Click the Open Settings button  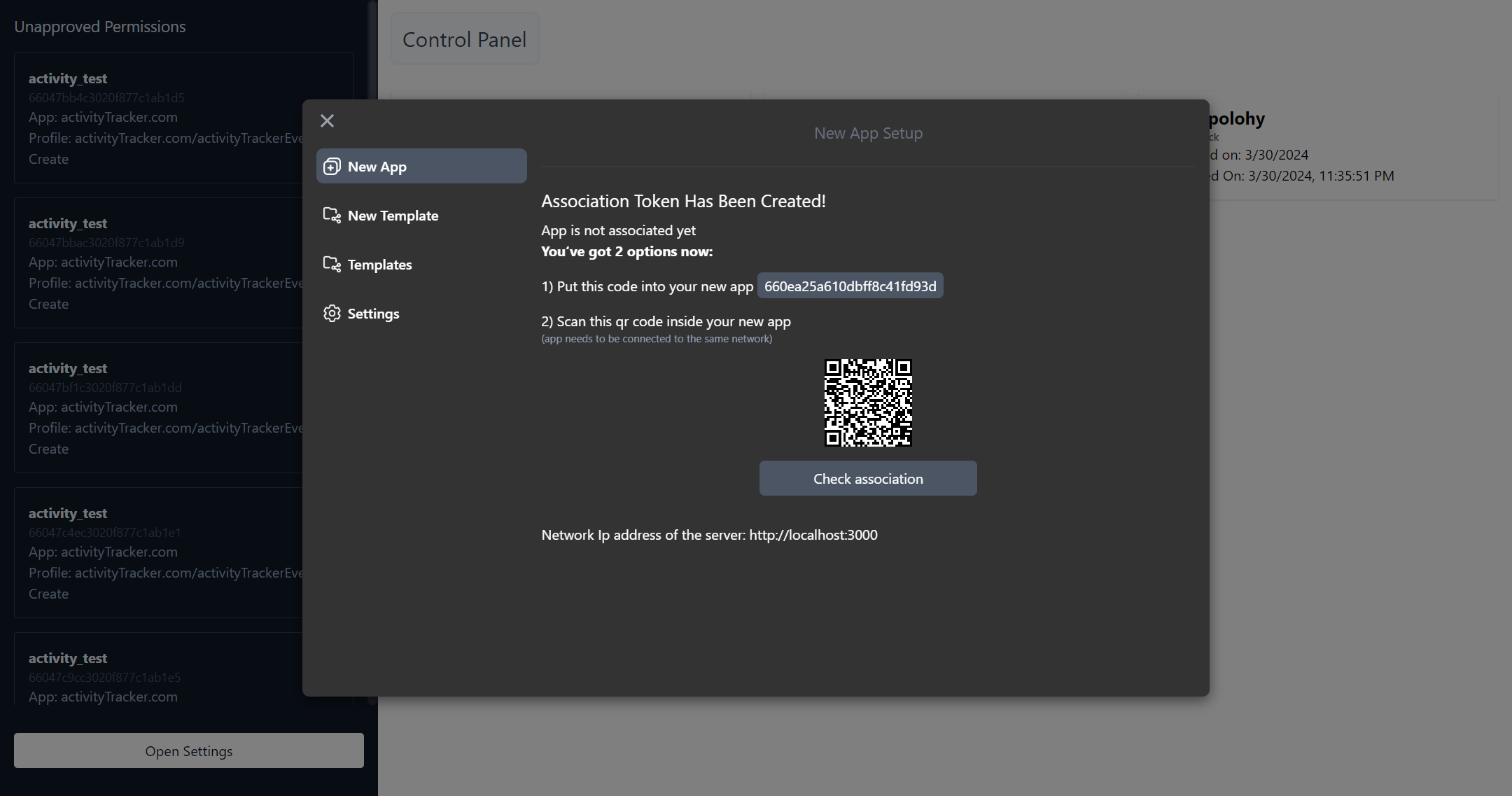pos(189,750)
